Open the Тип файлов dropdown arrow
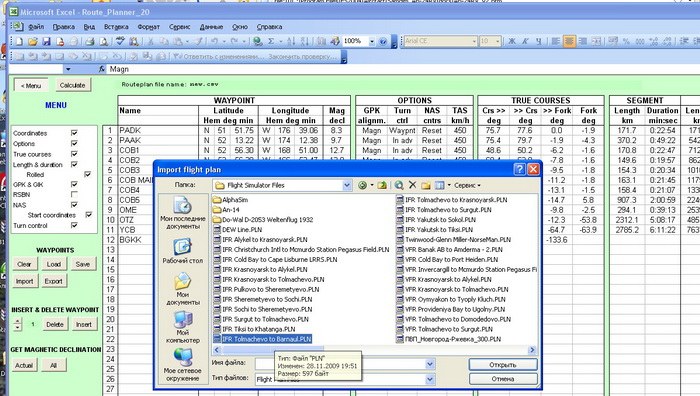700x396 pixels. tap(430, 379)
